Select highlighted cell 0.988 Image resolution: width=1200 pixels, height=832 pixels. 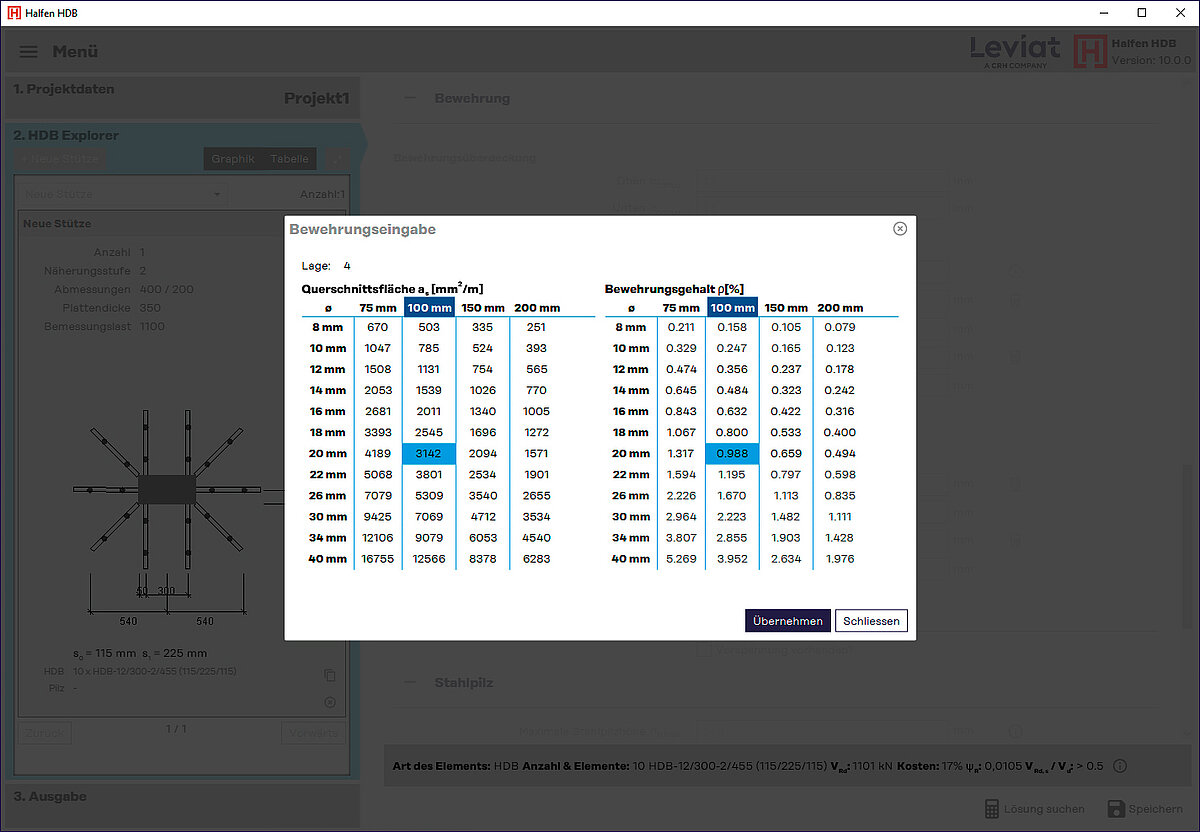click(732, 453)
